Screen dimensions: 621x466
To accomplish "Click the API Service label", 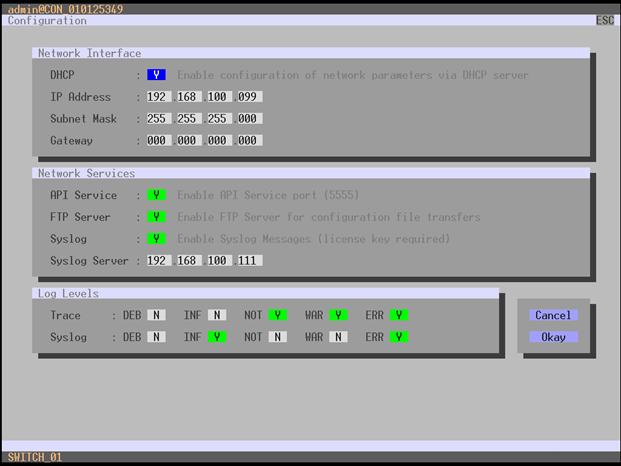I will coord(84,195).
